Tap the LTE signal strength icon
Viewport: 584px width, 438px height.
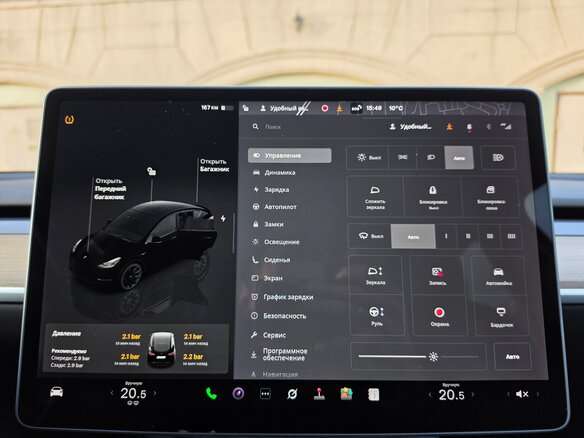506,126
